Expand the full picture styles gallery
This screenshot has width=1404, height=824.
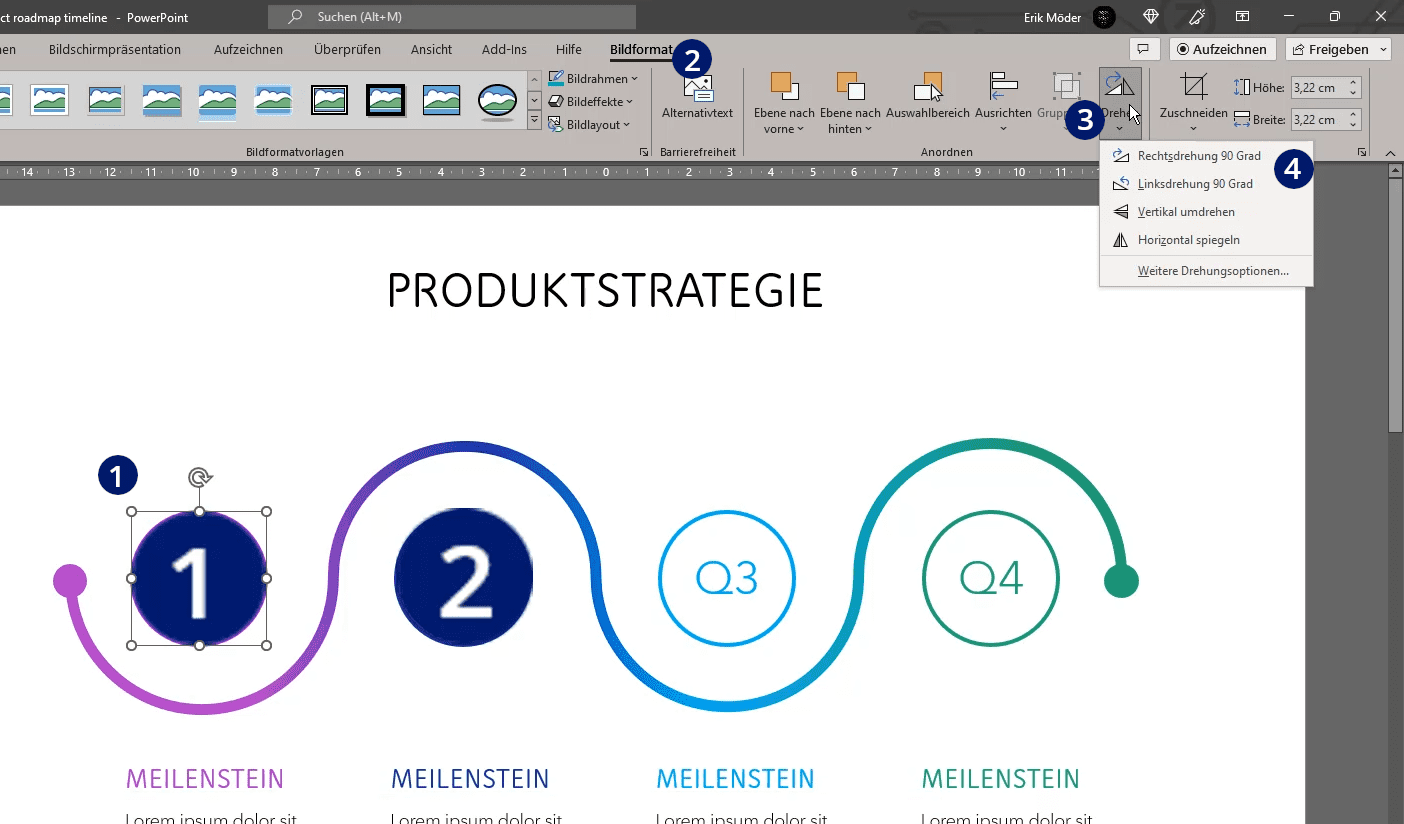coord(534,122)
